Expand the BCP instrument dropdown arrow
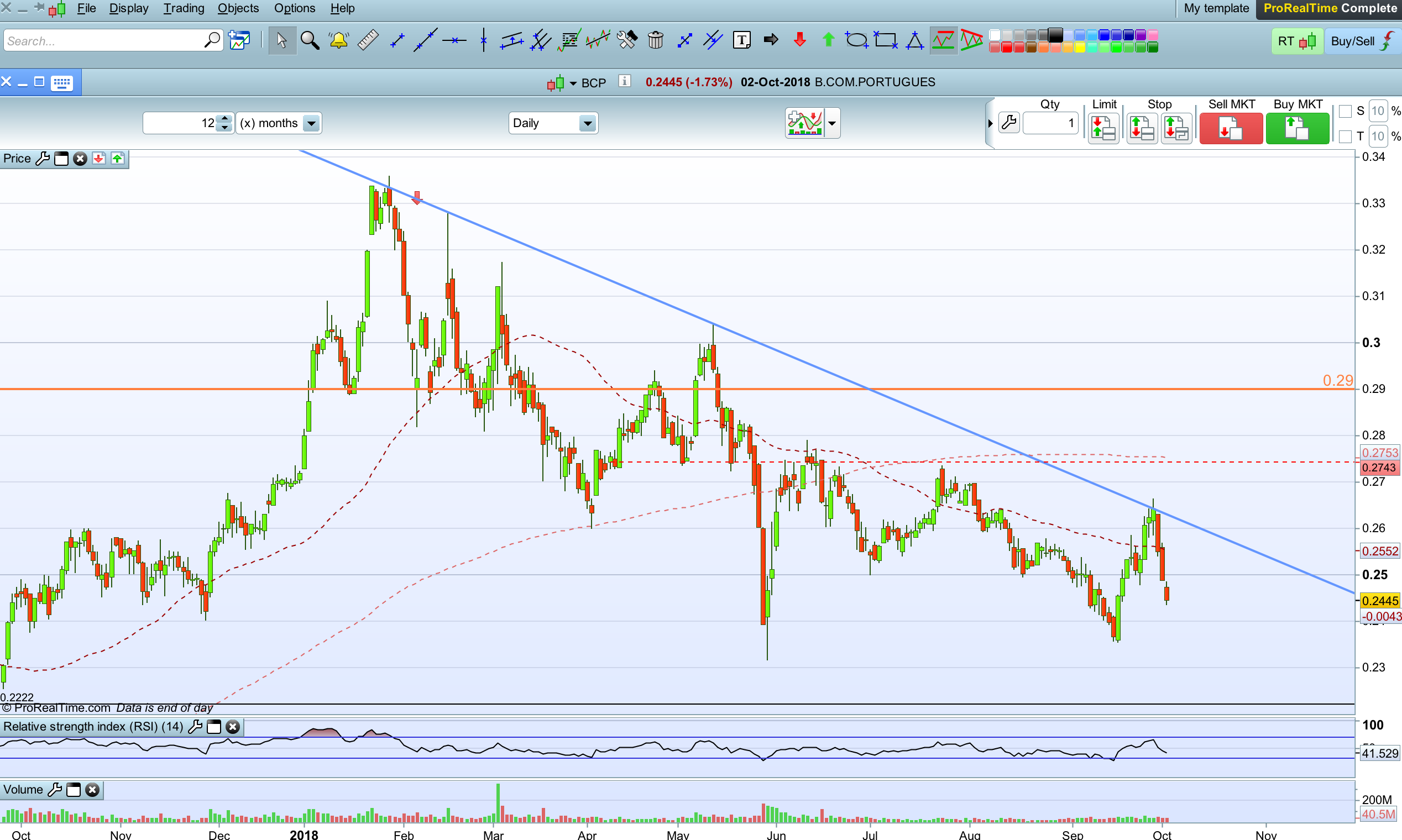 click(573, 84)
